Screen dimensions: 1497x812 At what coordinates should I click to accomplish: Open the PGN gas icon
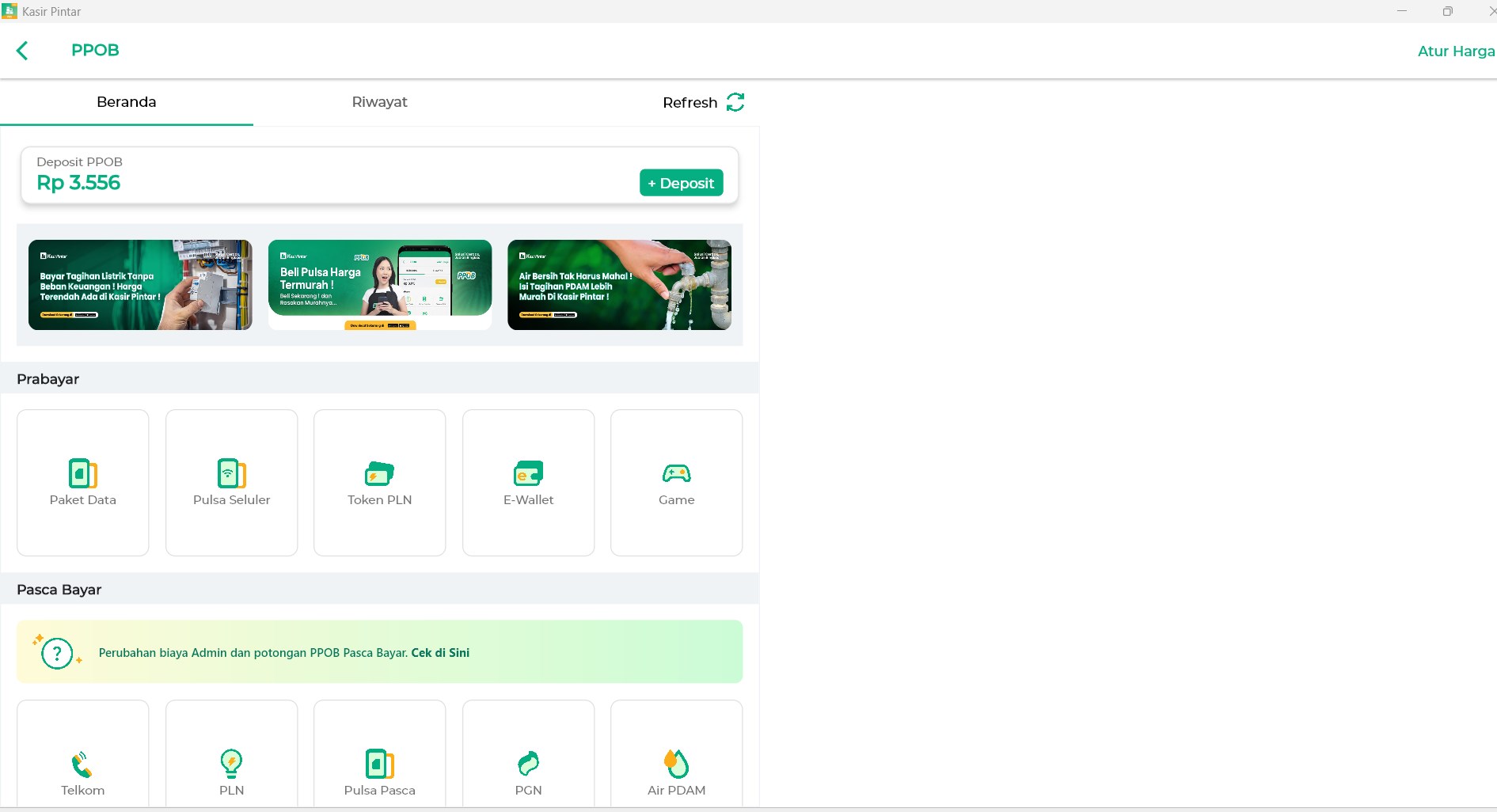coord(529,764)
